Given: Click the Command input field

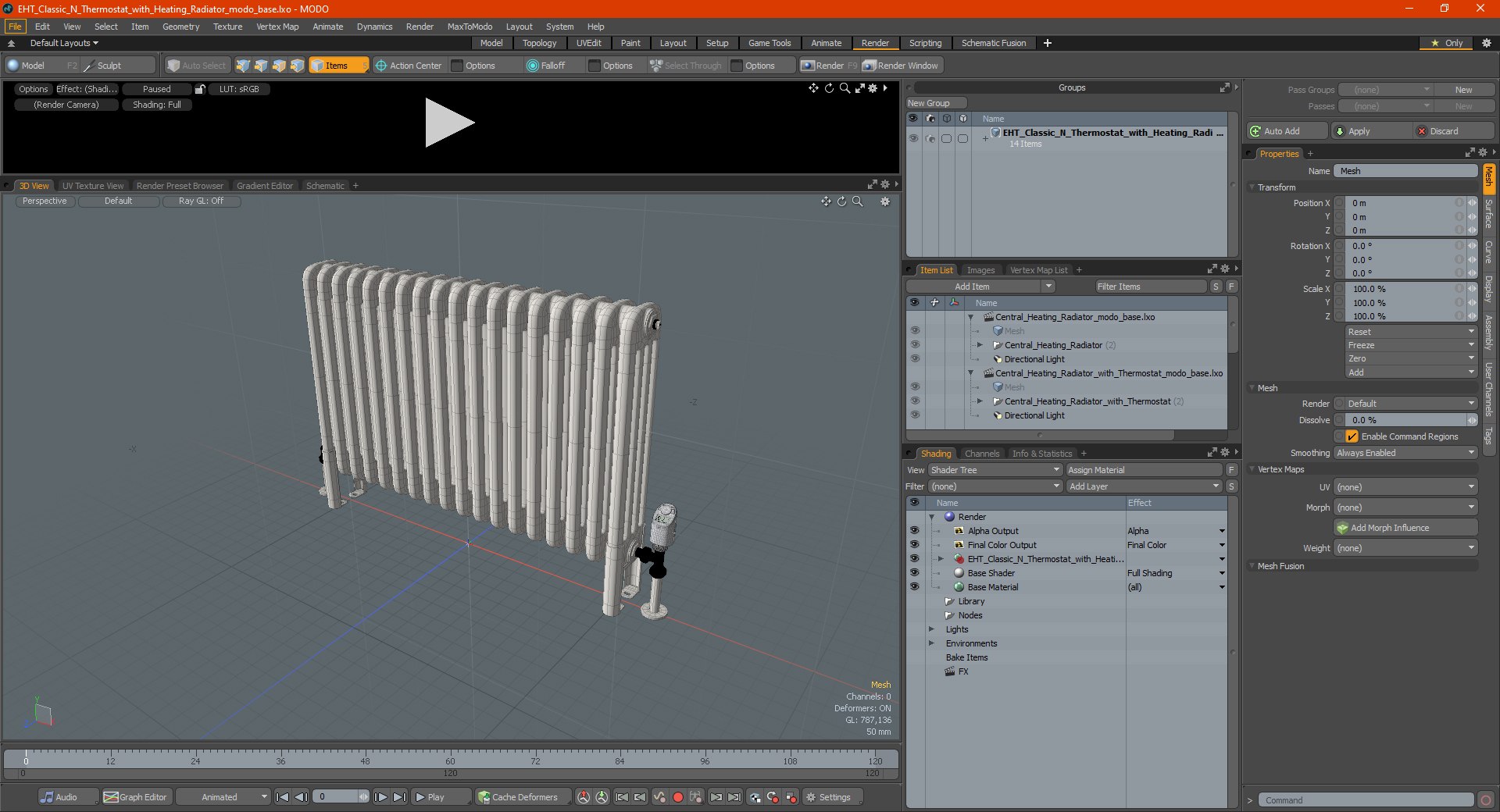Looking at the screenshot, I should [x=1366, y=800].
